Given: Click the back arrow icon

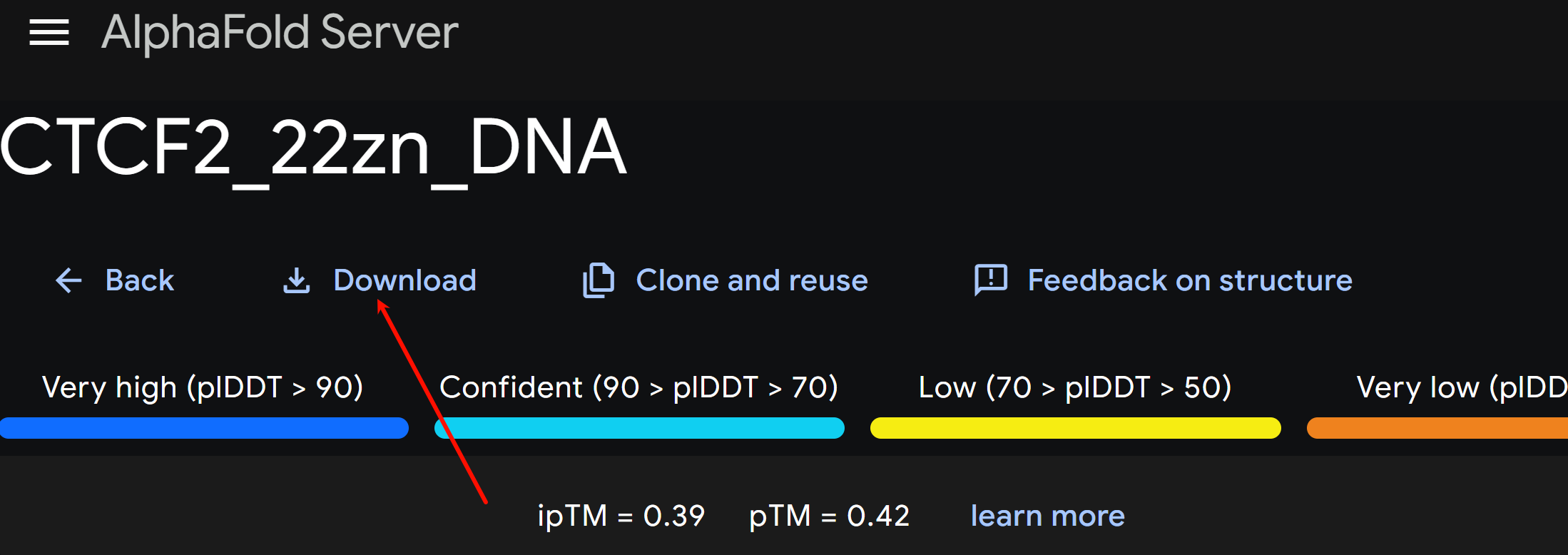Looking at the screenshot, I should point(69,280).
